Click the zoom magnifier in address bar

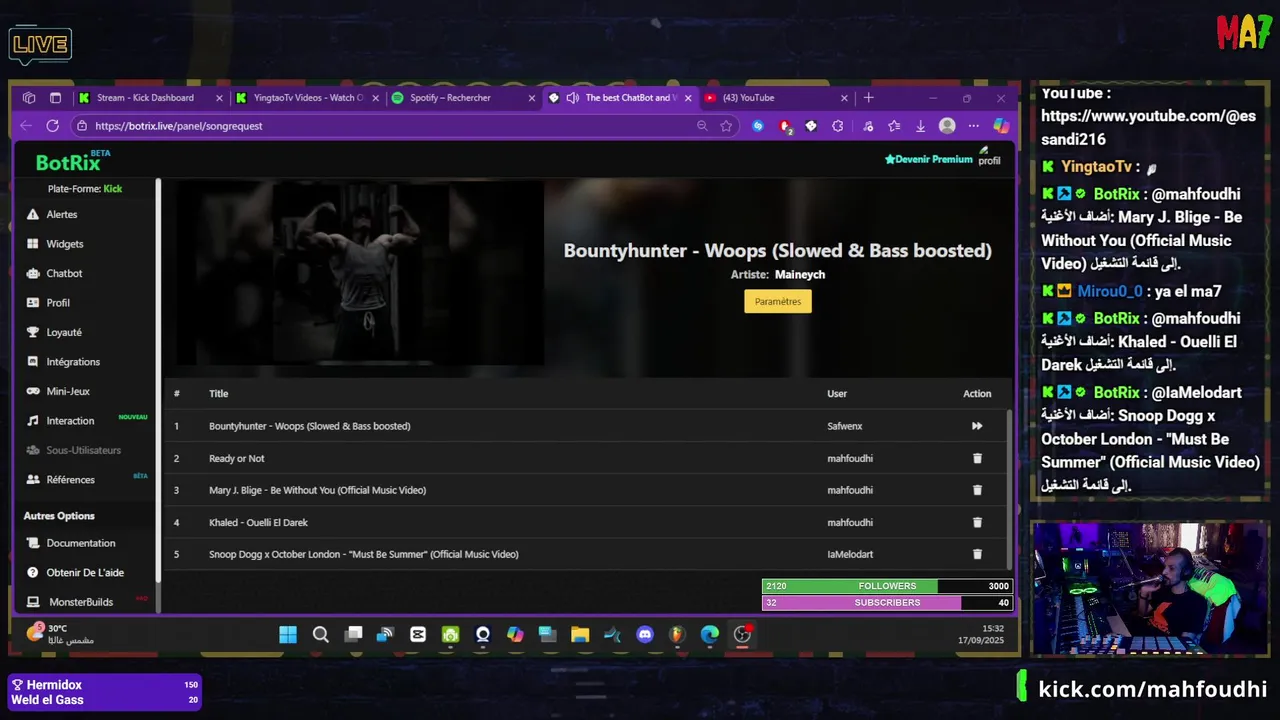point(702,126)
